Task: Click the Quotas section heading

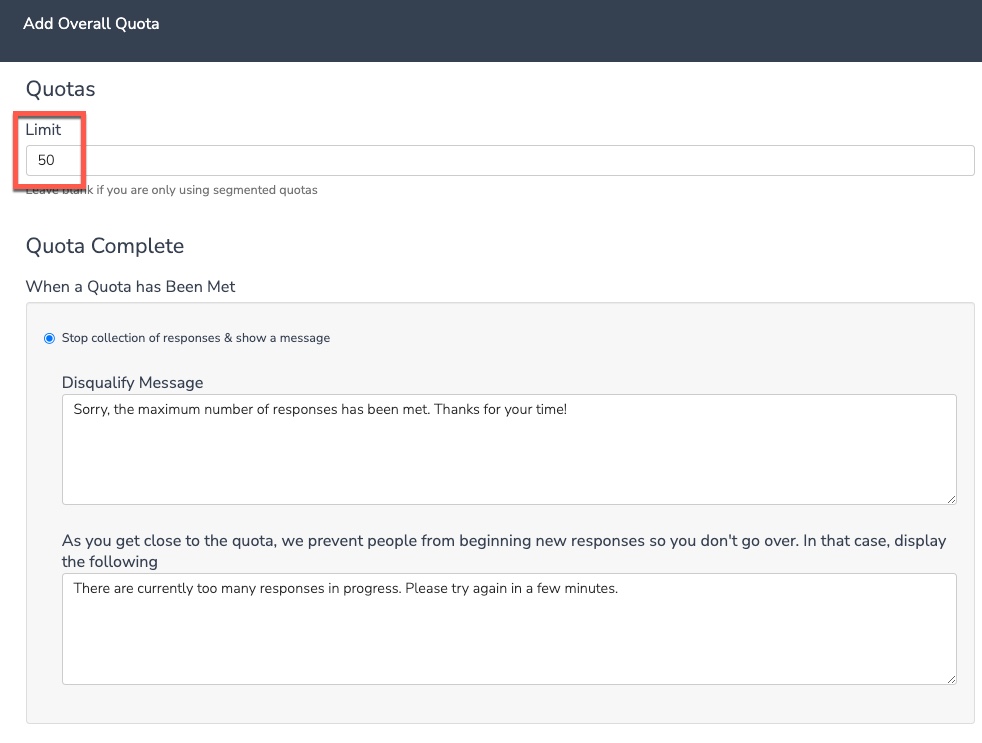Action: pyautogui.click(x=60, y=89)
